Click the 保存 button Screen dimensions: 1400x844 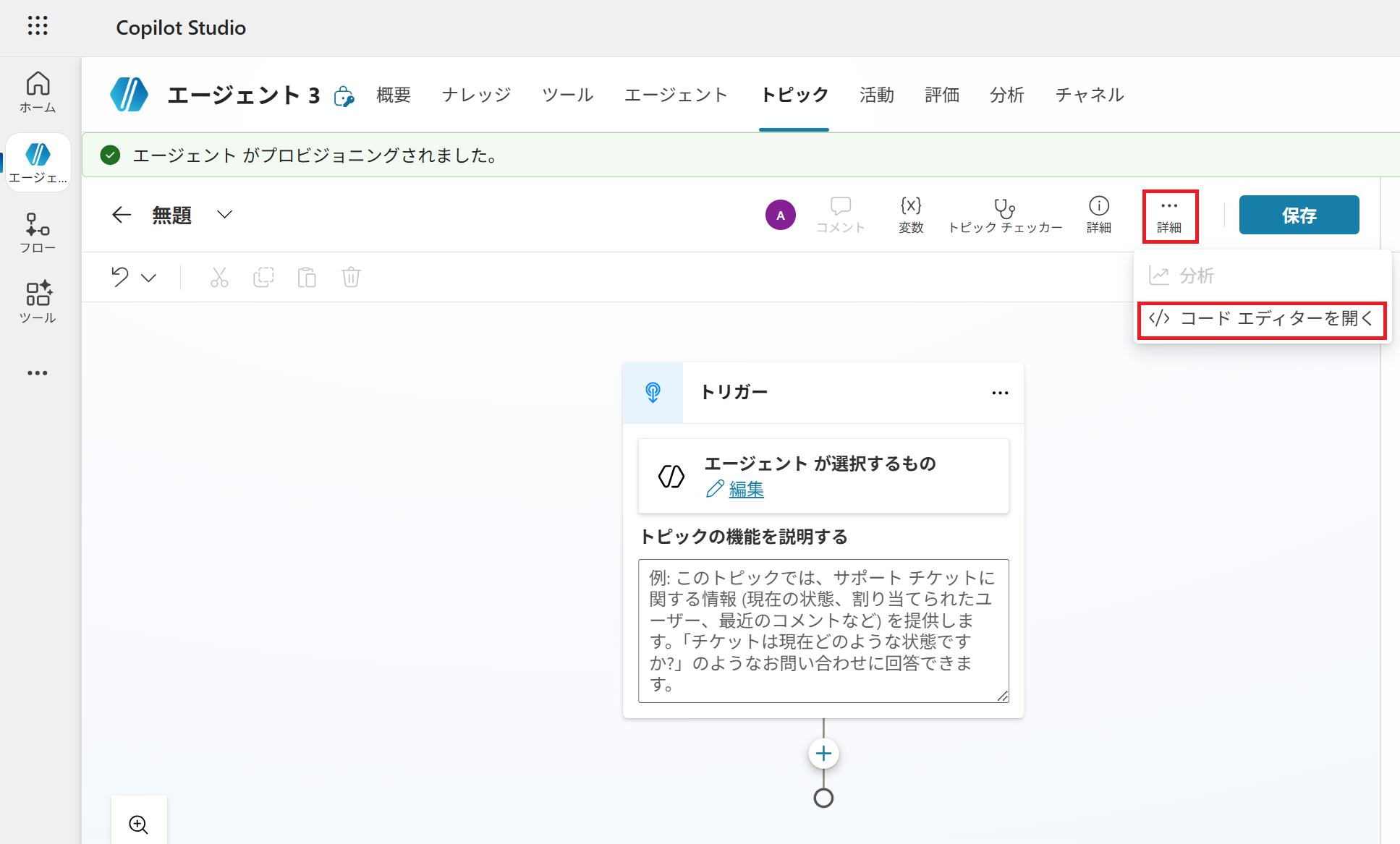click(1299, 215)
